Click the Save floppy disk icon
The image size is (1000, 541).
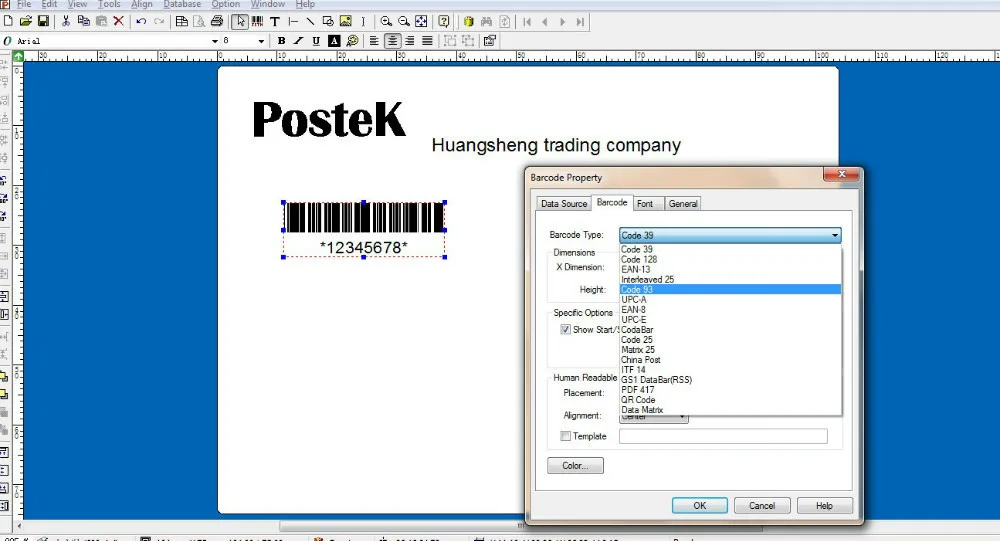[43, 22]
